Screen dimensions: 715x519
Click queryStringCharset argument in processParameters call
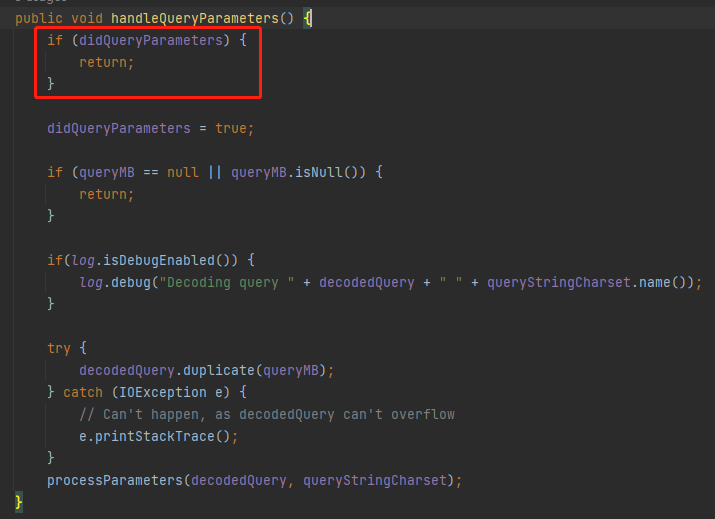(x=375, y=481)
